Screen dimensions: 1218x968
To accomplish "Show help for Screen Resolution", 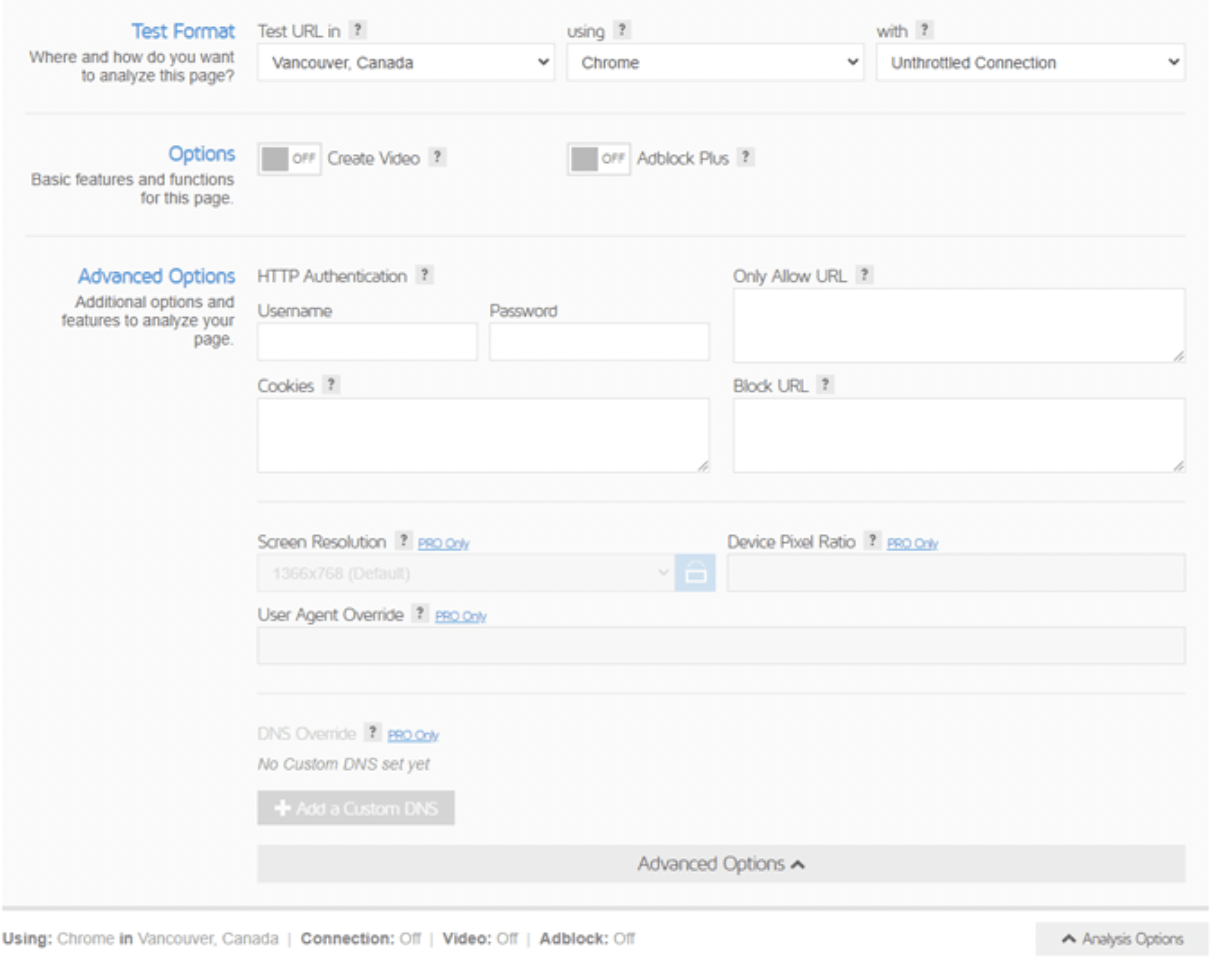I will coord(403,541).
